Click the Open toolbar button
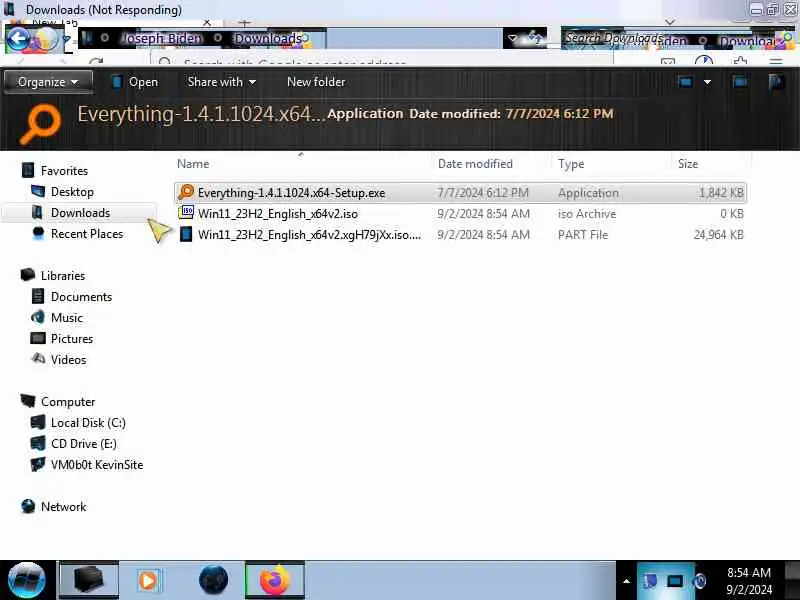The image size is (800, 600). click(135, 82)
